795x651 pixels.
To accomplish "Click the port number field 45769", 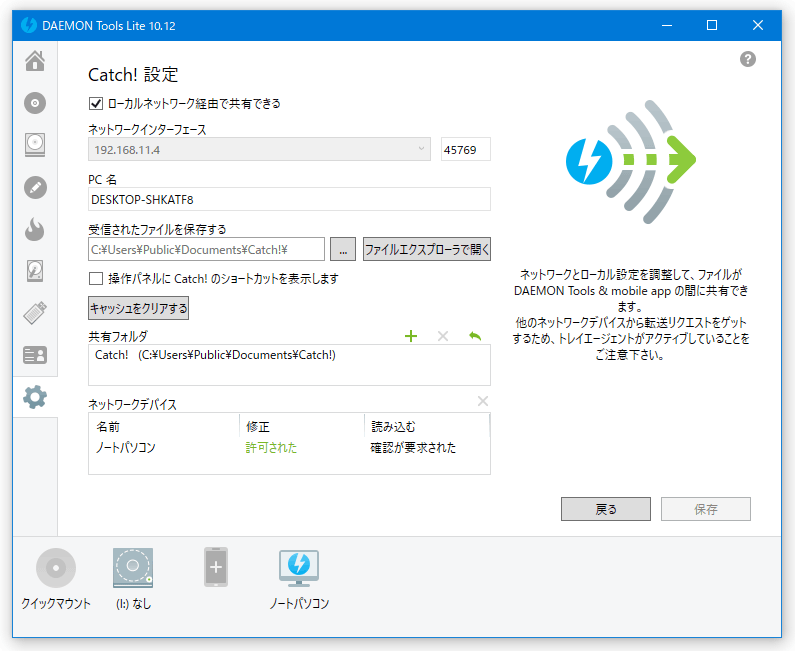I will pos(465,150).
